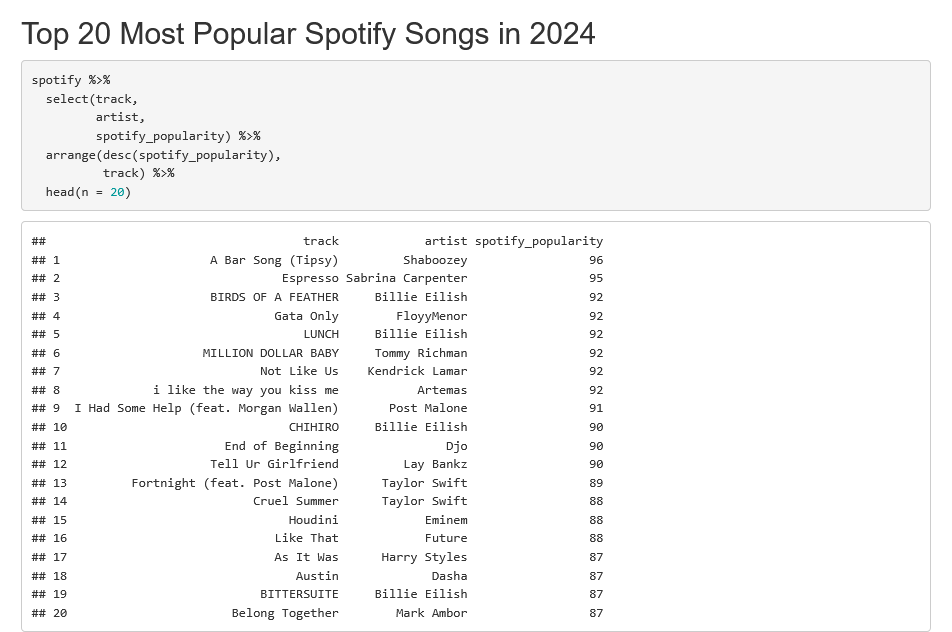Click the artist name 'Sabrina Carpenter'

pos(407,278)
